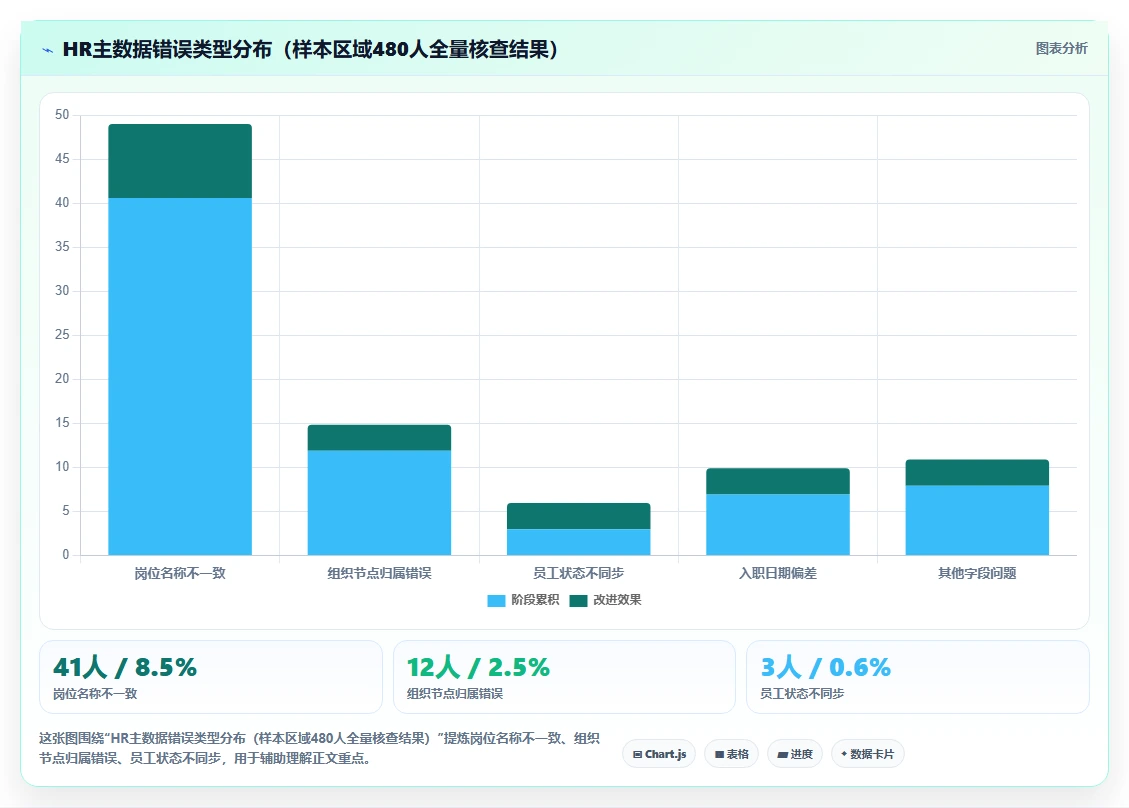Click the blue bar for 岗位名称不一致
Image resolution: width=1129 pixels, height=808 pixels.
180,376
